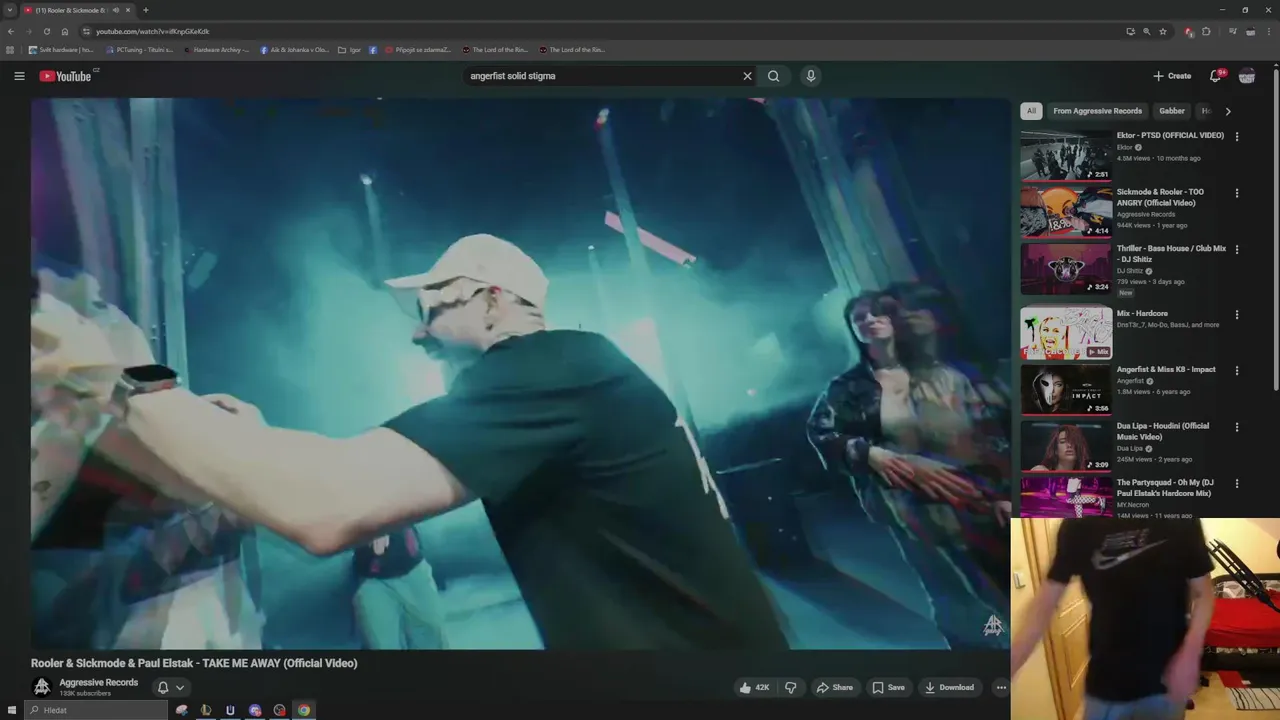The width and height of the screenshot is (1280, 720).
Task: Open the Aggressive Records channel name
Action: [x=99, y=682]
